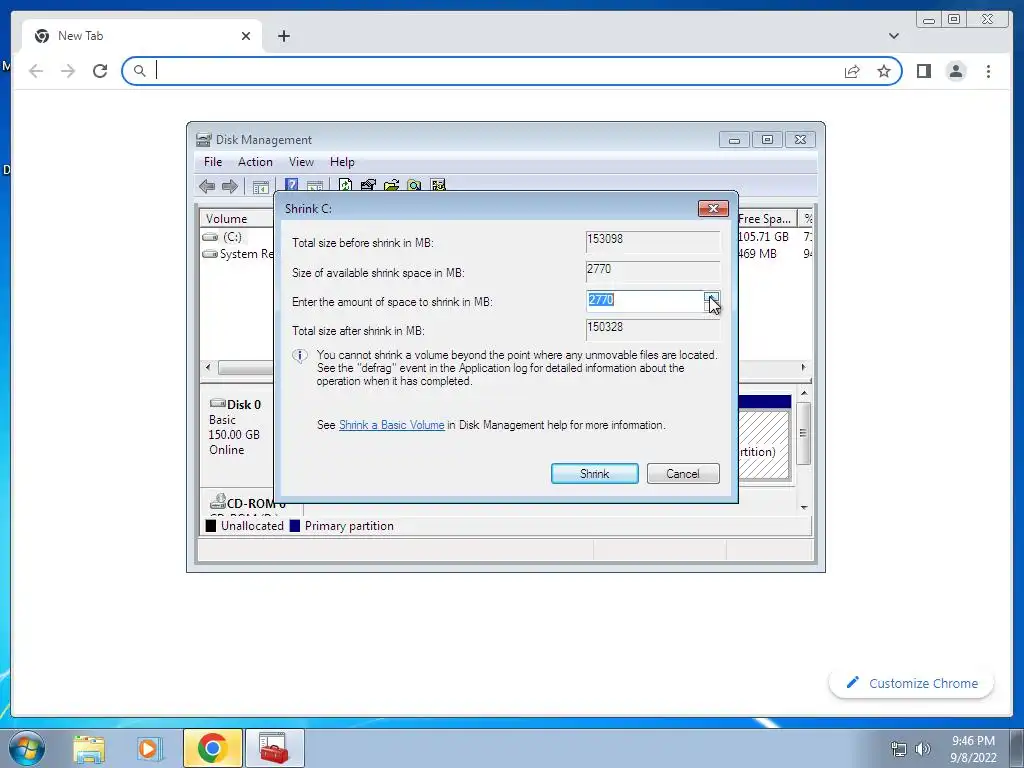1024x768 pixels.
Task: Open Chrome three-dot menu
Action: click(x=988, y=71)
